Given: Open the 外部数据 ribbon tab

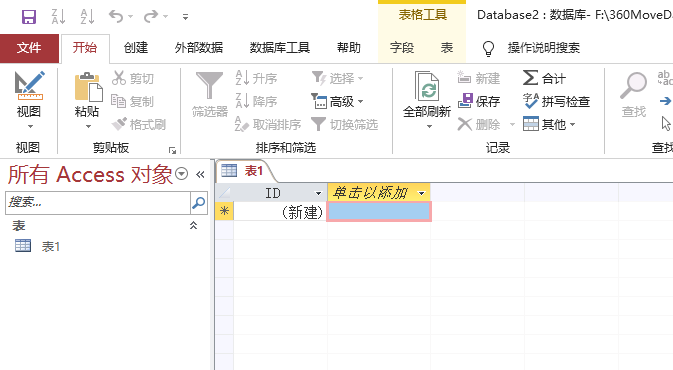Looking at the screenshot, I should (199, 47).
